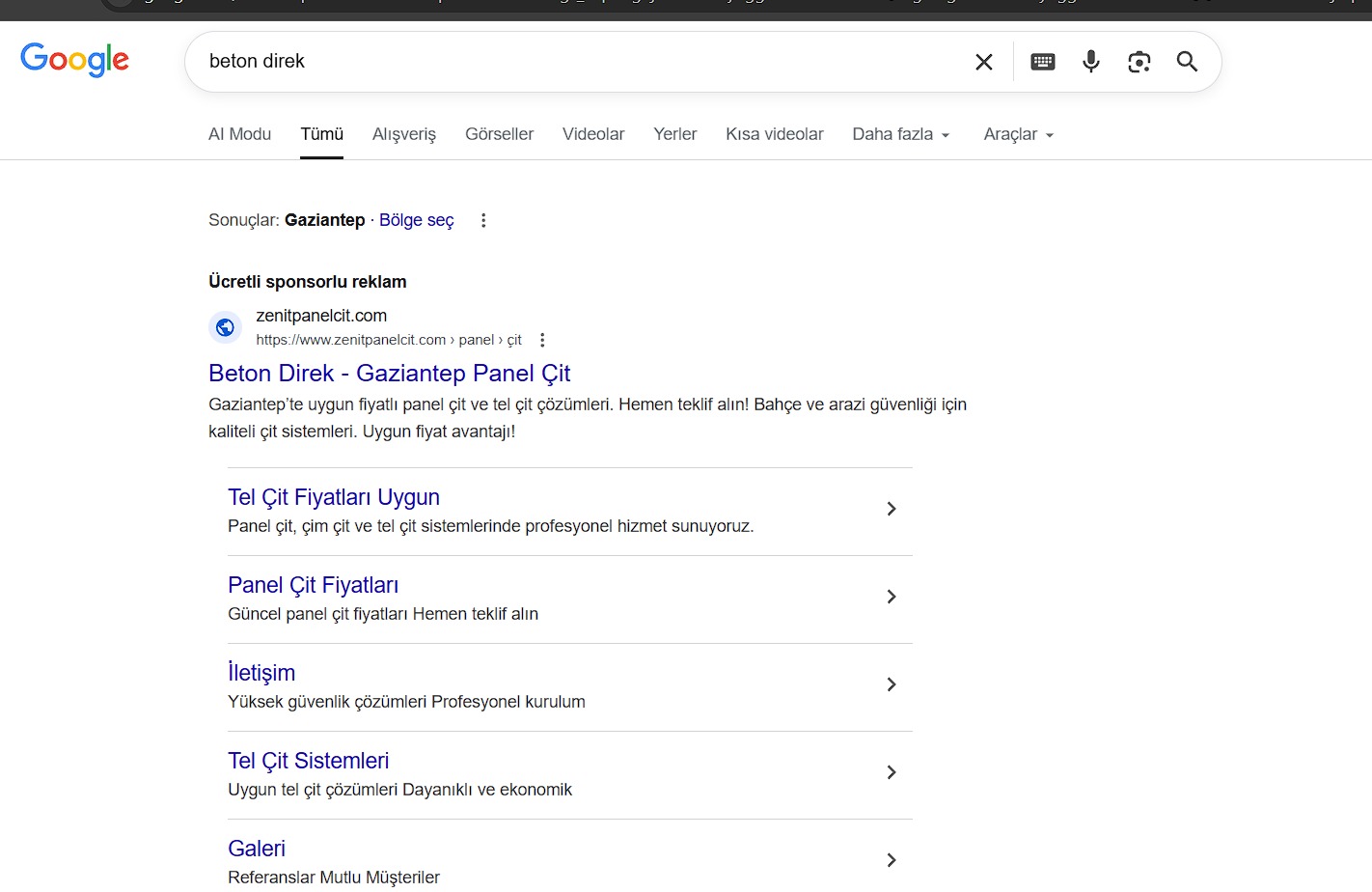
Task: Switch to the Alışveriş tab
Action: (x=403, y=134)
